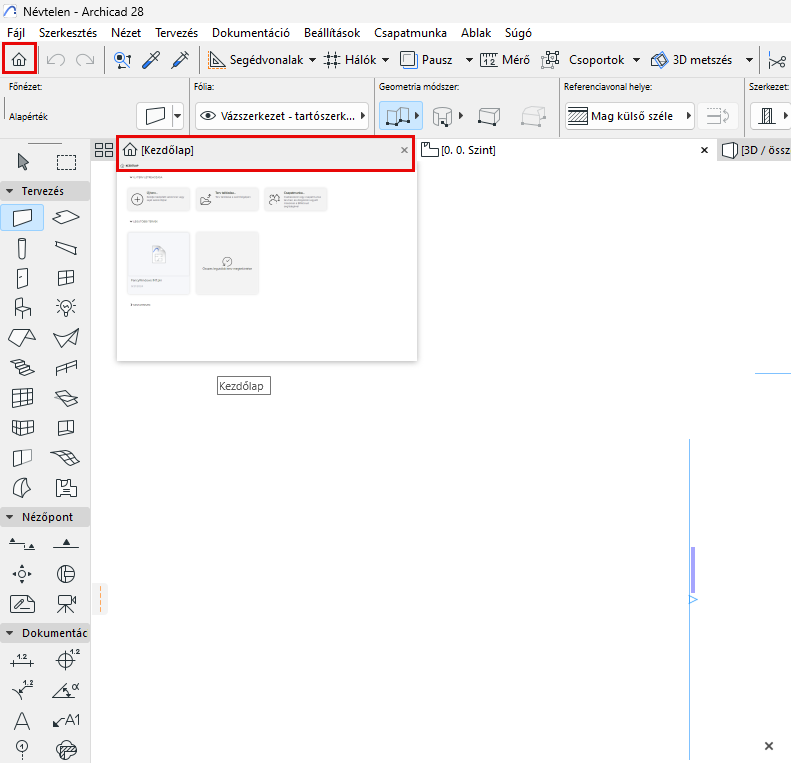
Task: Open wall default settings dropdown arrow
Action: click(178, 116)
